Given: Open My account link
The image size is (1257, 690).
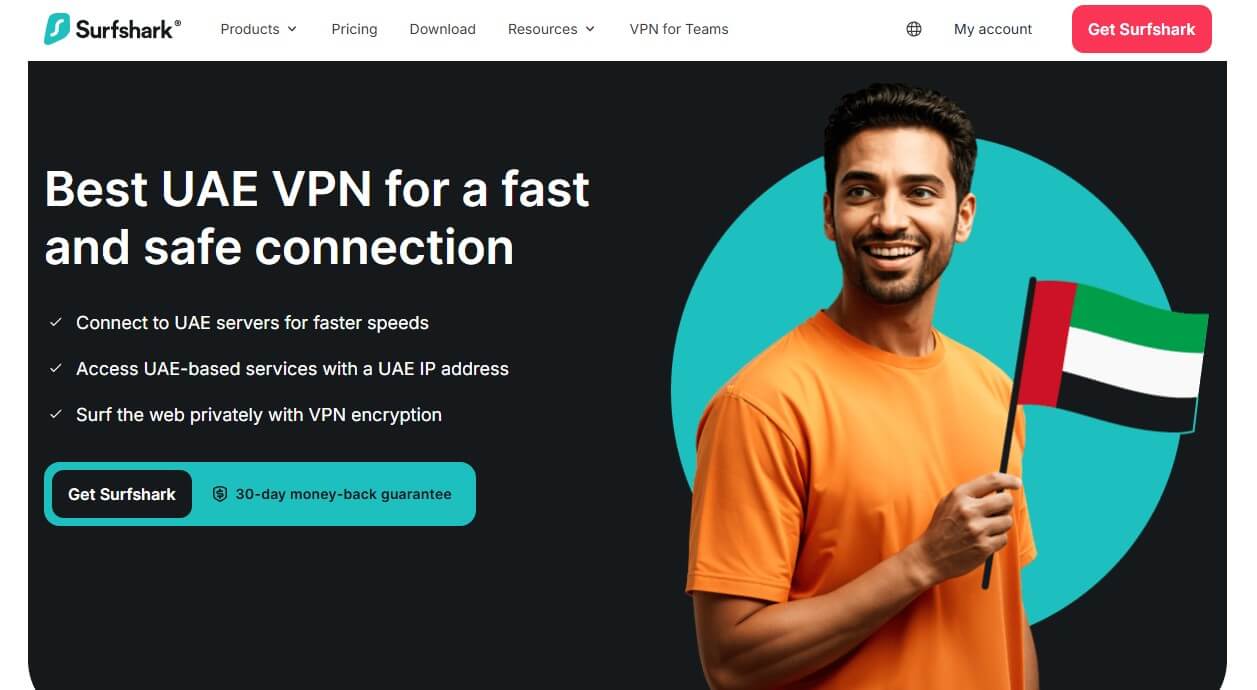Looking at the screenshot, I should 993,29.
